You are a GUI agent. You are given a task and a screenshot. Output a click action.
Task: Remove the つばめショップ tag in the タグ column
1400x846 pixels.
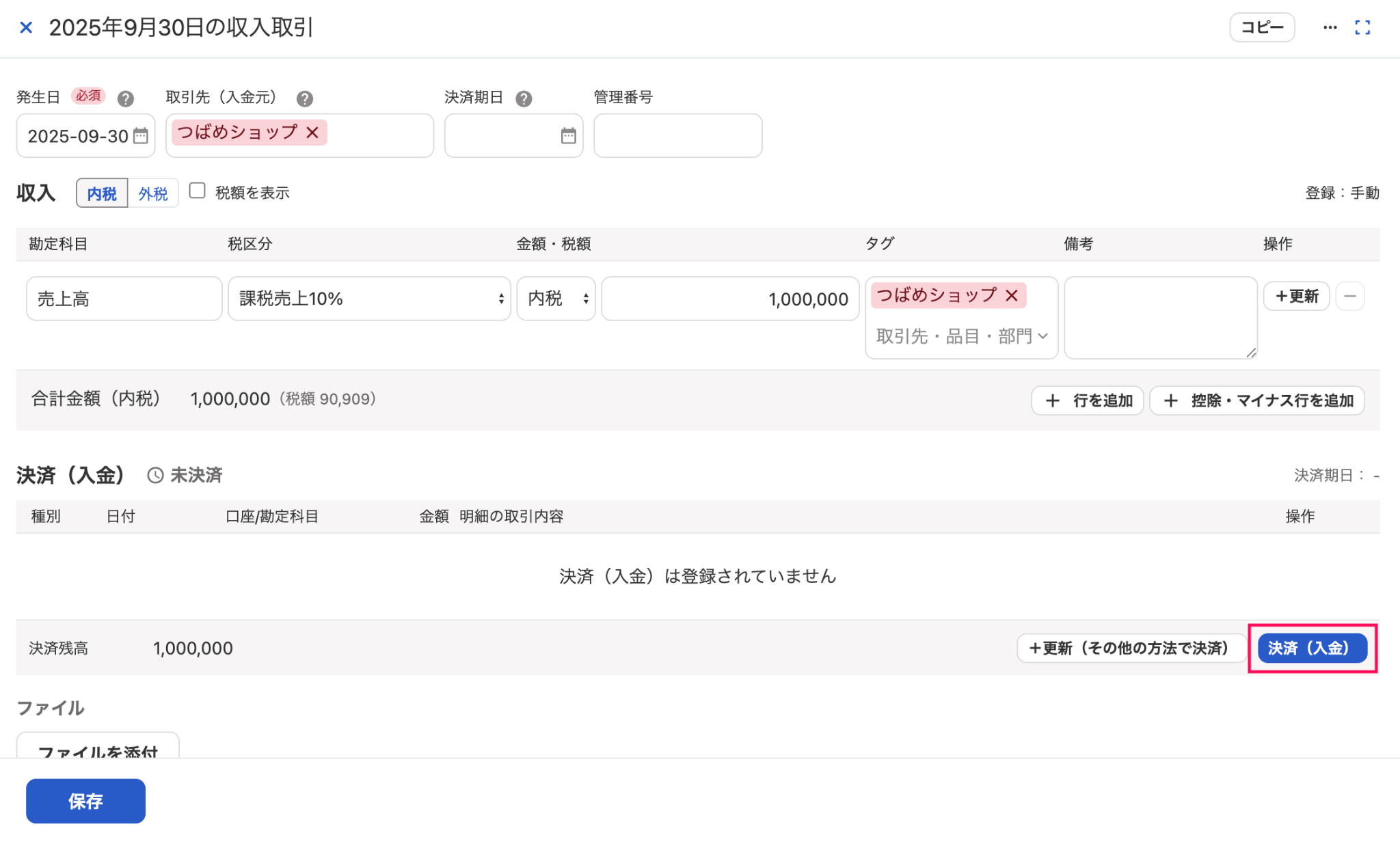point(1012,295)
